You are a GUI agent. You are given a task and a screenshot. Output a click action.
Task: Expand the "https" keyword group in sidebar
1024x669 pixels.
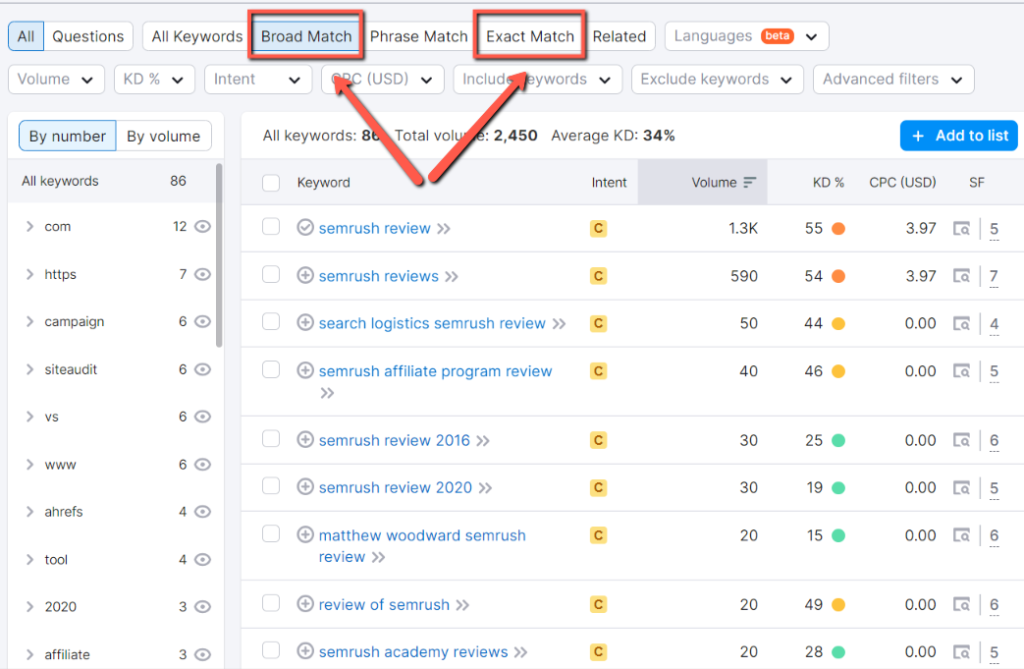point(27,274)
